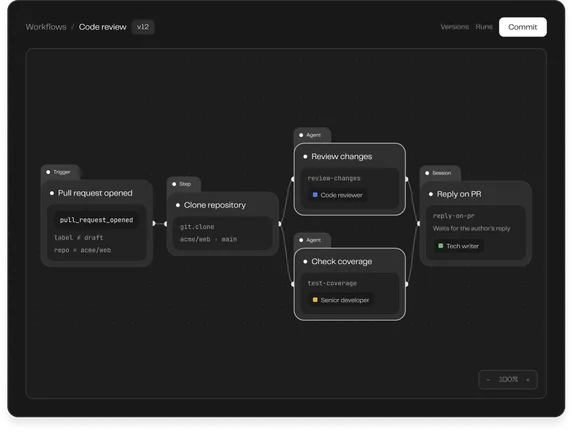This screenshot has width=573, height=432.
Task: Click the status dot beside Review changes
Action: (x=305, y=156)
